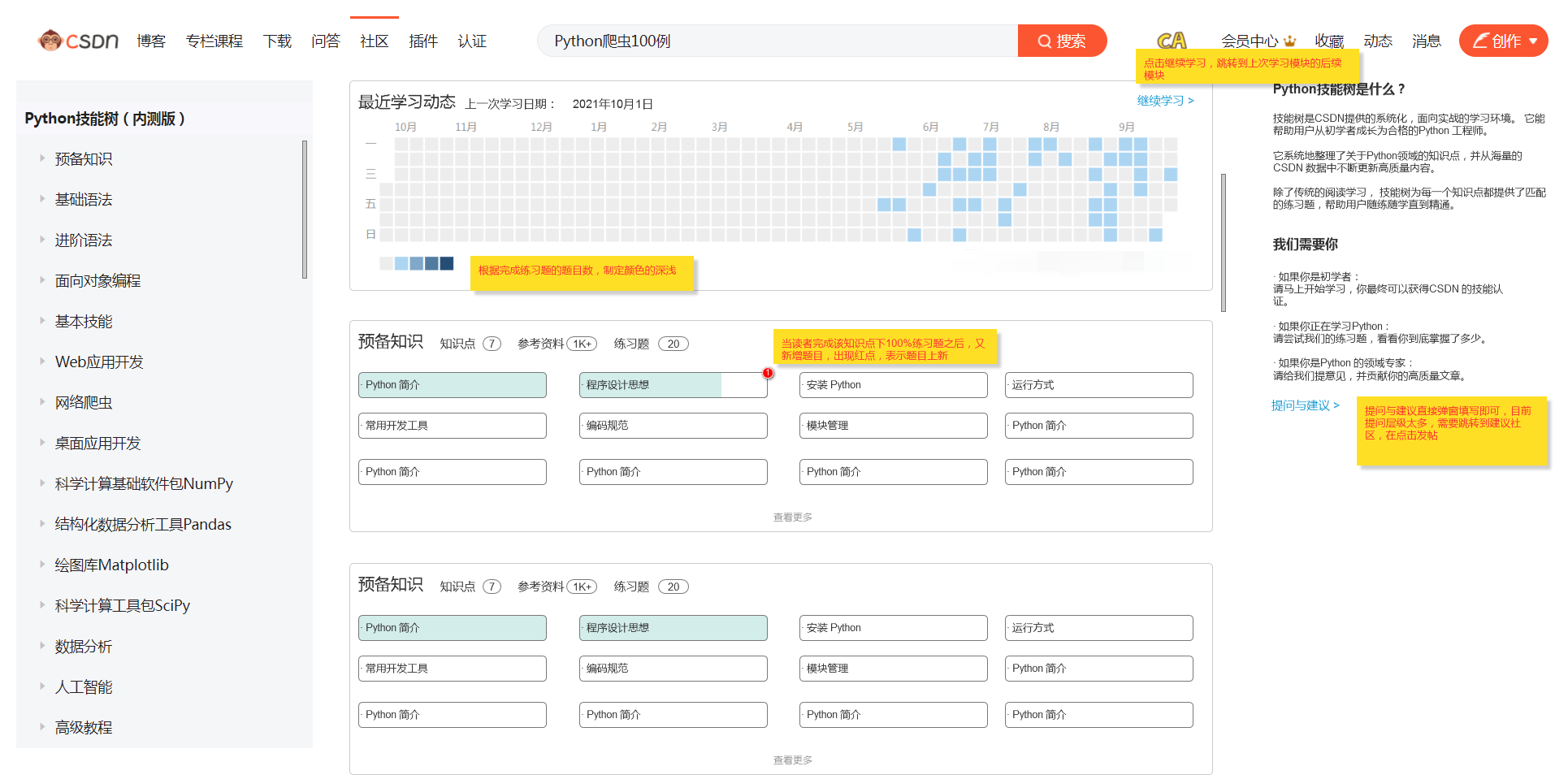Image resolution: width=1568 pixels, height=775 pixels.
Task: Select 科学计算基础软件包NumPy in sidebar
Action: [144, 483]
